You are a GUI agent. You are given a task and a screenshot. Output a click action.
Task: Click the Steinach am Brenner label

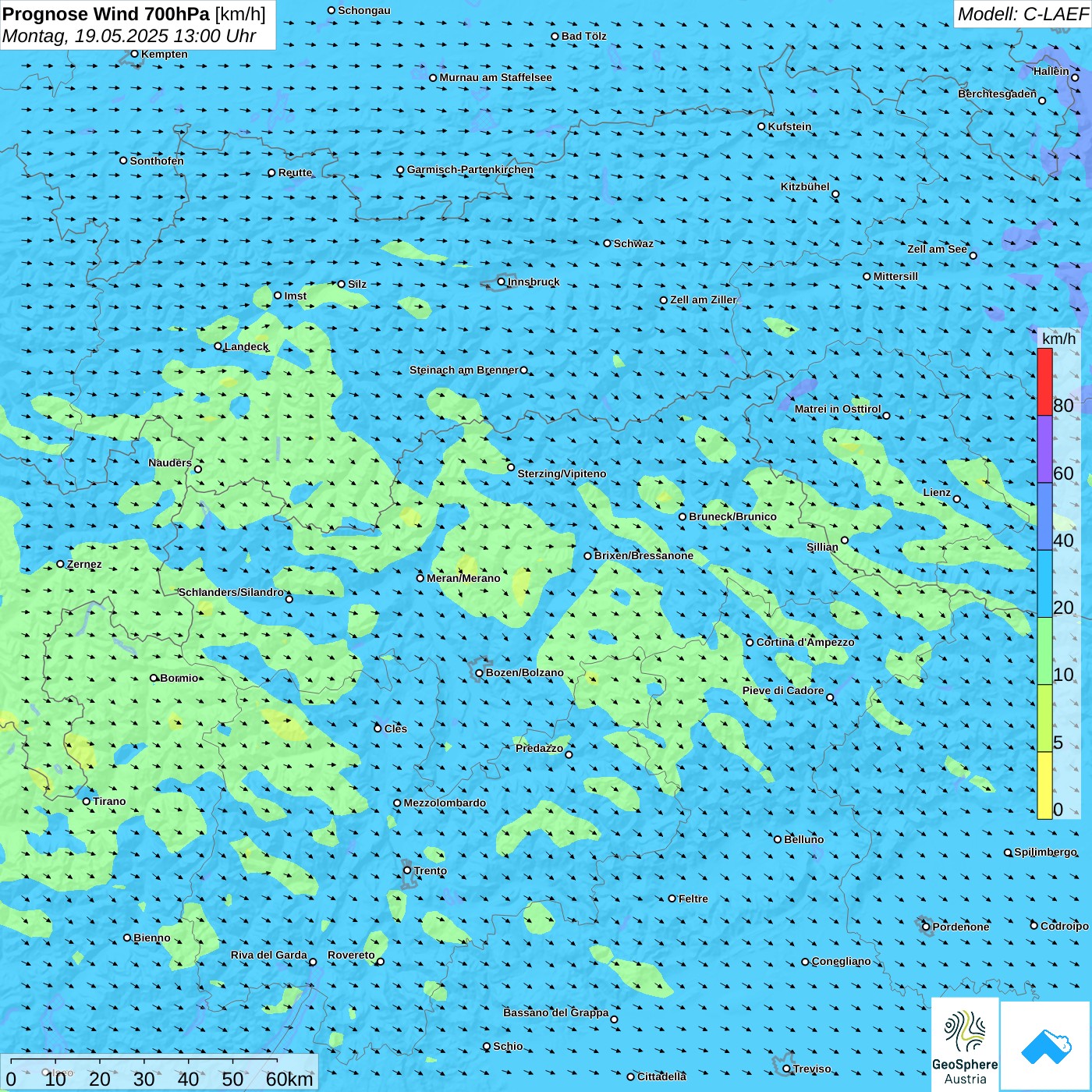tap(464, 370)
